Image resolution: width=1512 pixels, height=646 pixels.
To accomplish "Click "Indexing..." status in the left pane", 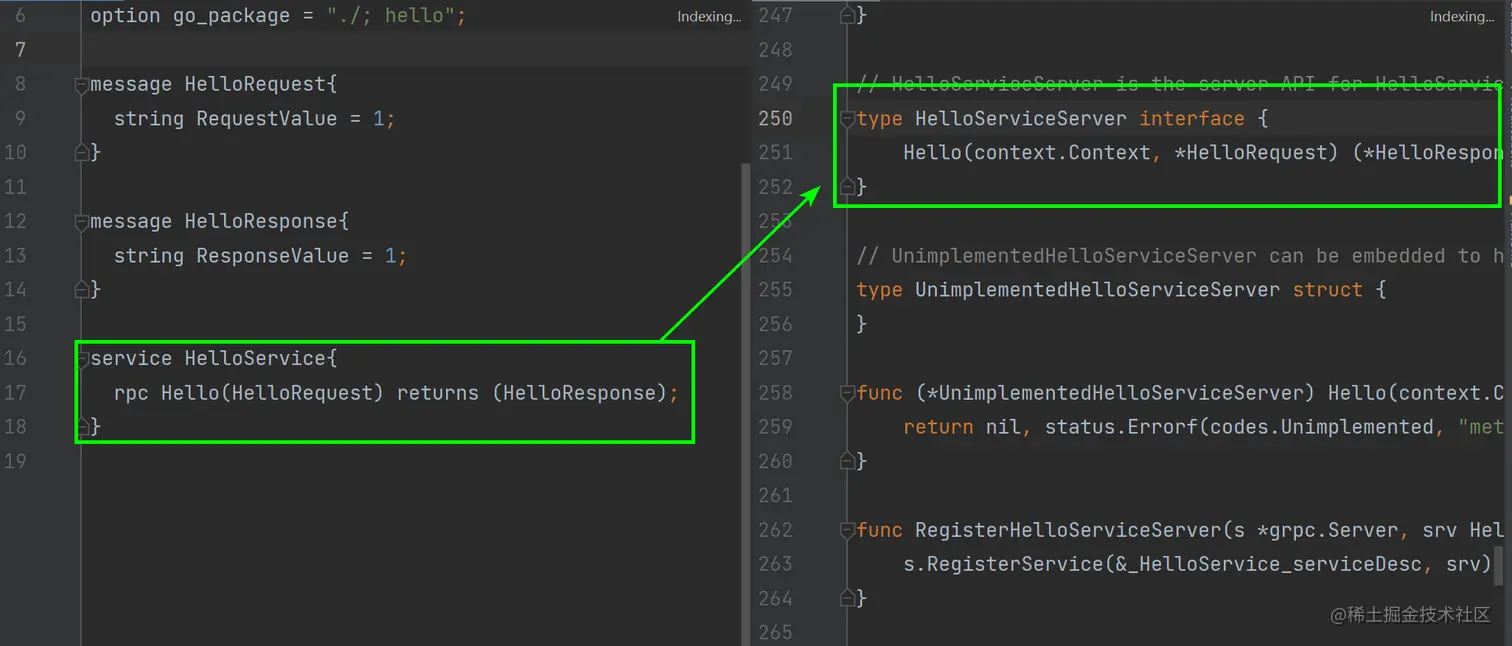I will [x=709, y=17].
